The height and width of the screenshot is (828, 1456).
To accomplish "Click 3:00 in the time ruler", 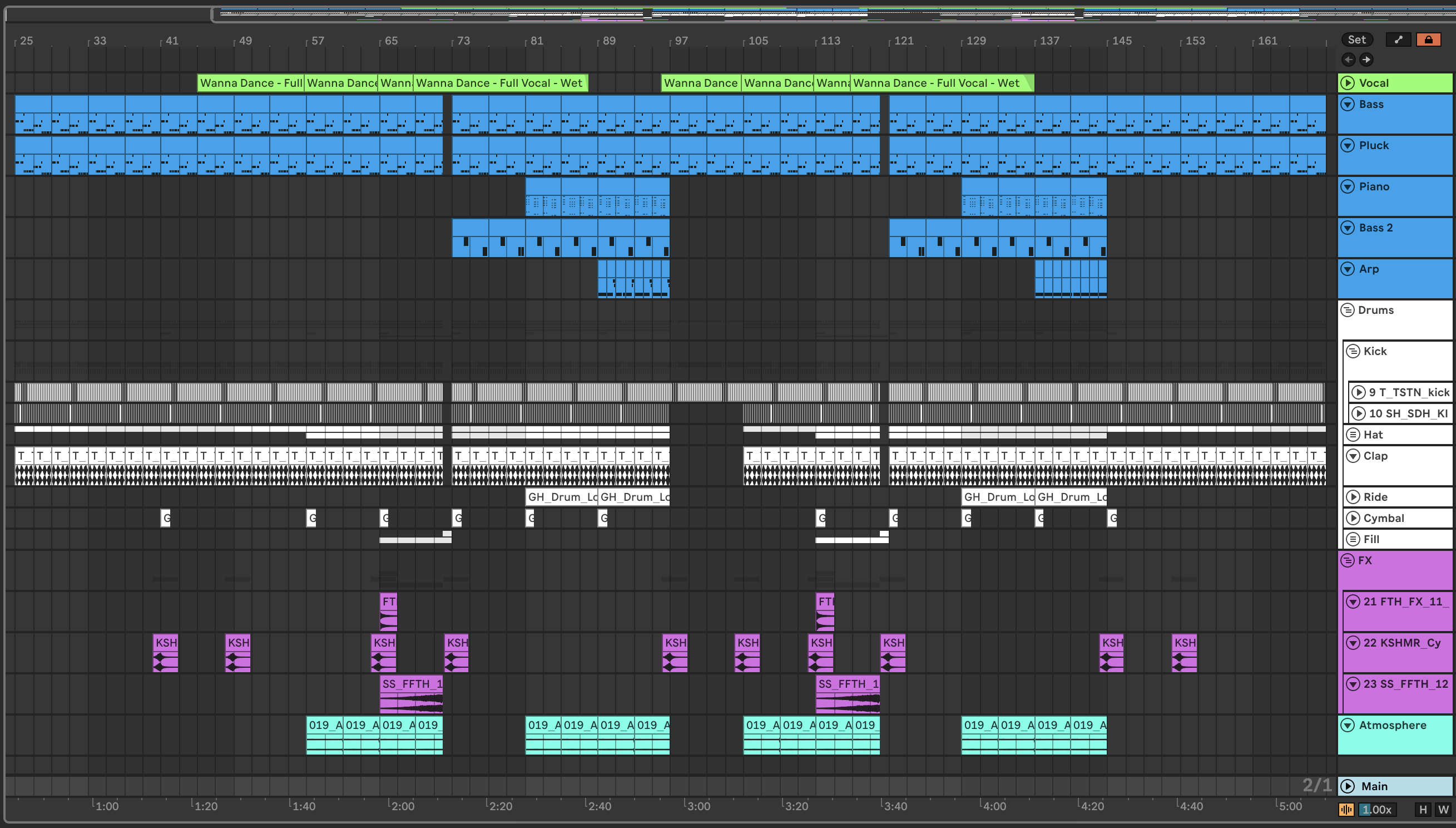I will click(x=699, y=806).
